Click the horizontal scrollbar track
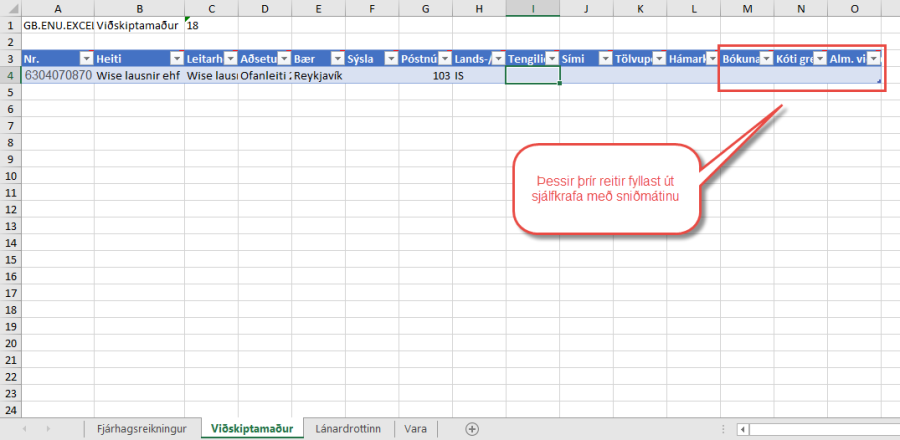Image resolution: width=900 pixels, height=440 pixels. (x=820, y=429)
